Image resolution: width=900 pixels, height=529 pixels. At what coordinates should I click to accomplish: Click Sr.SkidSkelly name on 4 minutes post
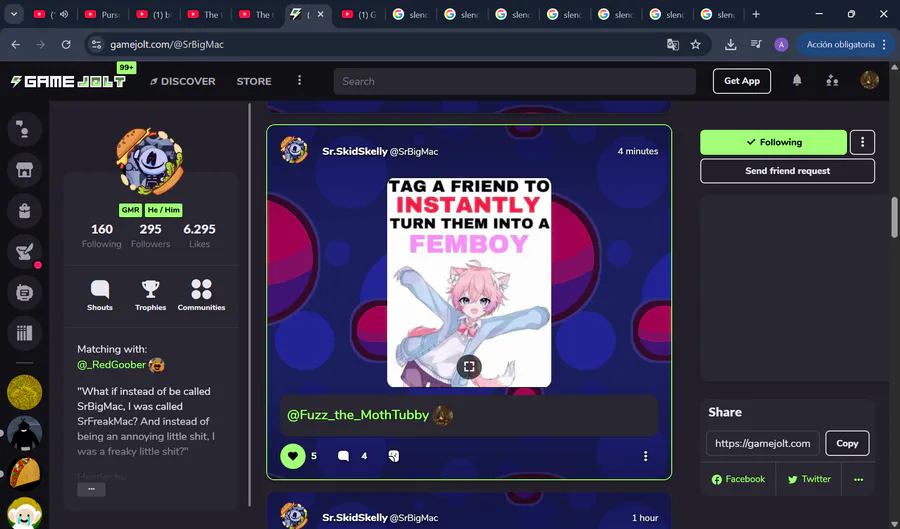355,151
